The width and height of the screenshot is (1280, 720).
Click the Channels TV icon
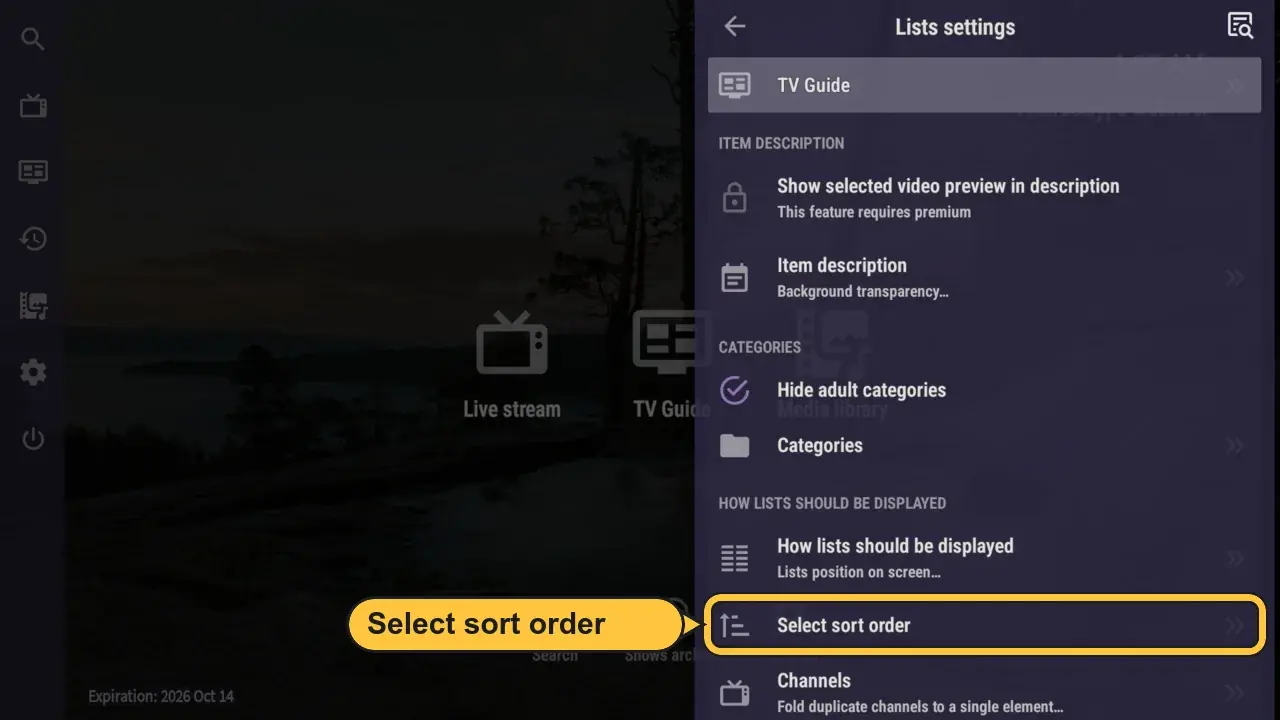point(735,692)
